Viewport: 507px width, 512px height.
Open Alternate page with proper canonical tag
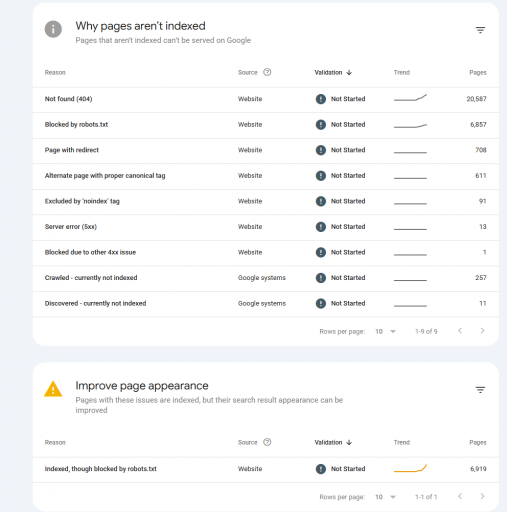(266, 176)
